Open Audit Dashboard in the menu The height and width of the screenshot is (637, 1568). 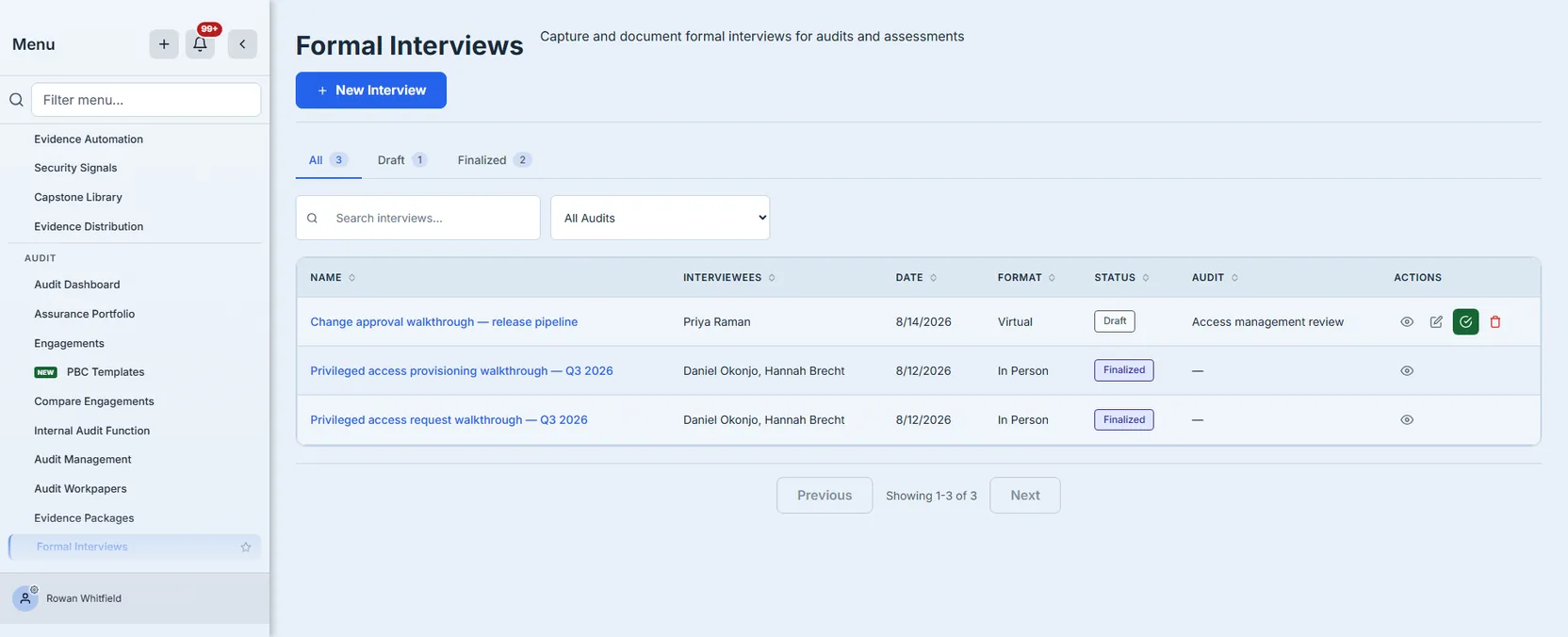(77, 285)
